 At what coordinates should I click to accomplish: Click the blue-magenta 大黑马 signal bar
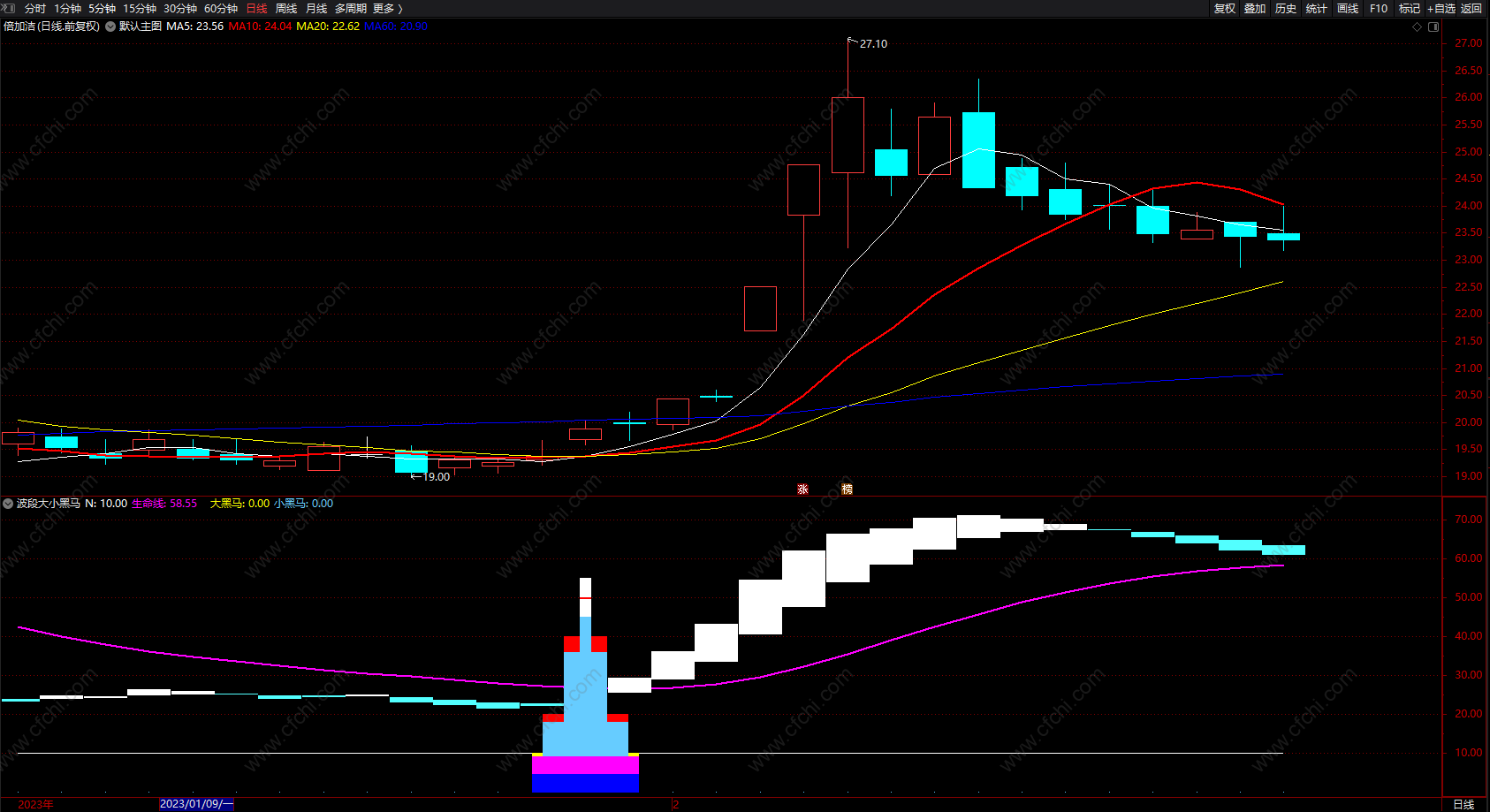[585, 774]
